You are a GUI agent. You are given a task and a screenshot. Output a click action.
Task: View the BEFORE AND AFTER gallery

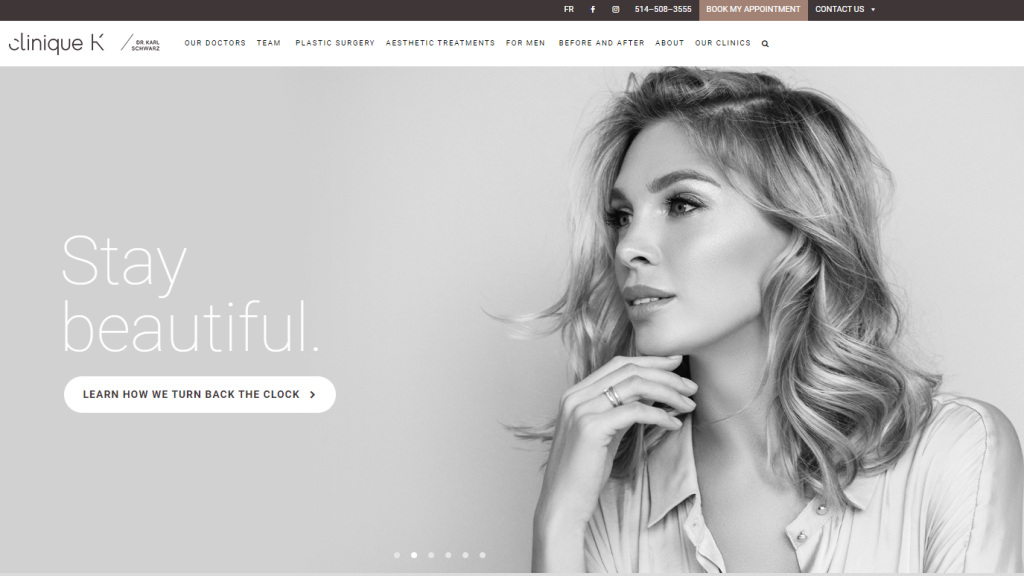tap(601, 43)
